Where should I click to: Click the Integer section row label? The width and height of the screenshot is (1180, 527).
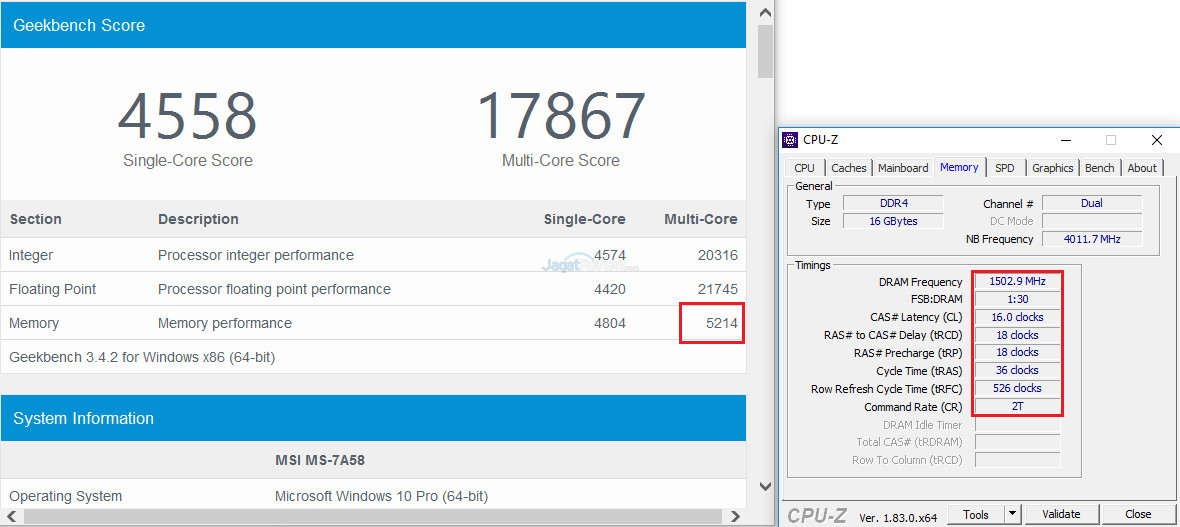coord(31,255)
